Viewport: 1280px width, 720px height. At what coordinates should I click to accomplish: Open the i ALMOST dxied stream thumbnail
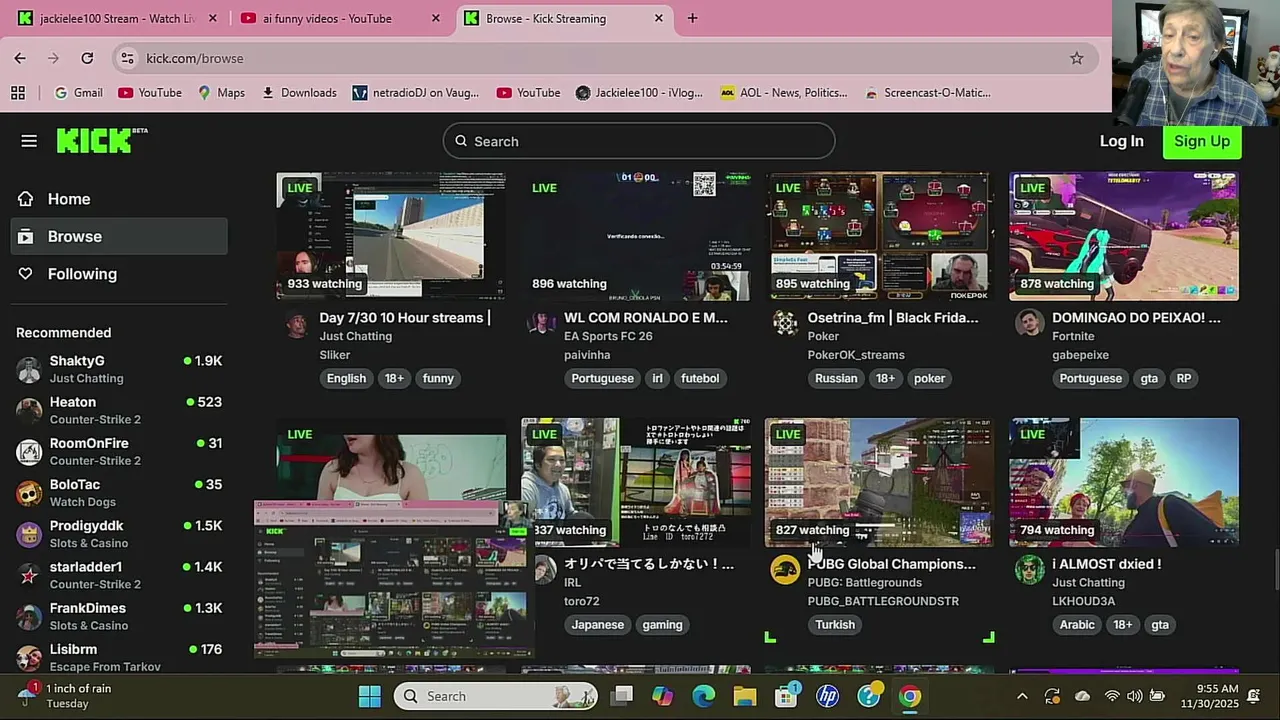(1124, 482)
